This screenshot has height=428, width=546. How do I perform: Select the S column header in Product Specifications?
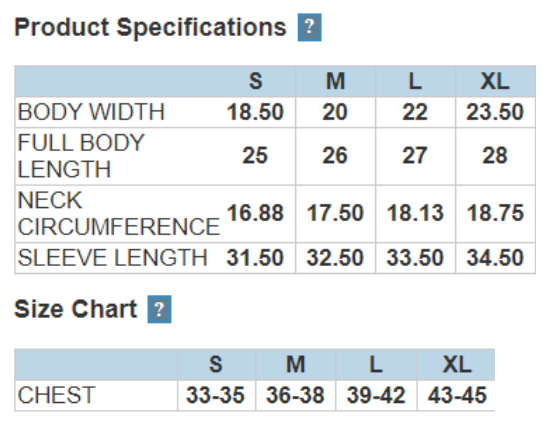pos(255,81)
